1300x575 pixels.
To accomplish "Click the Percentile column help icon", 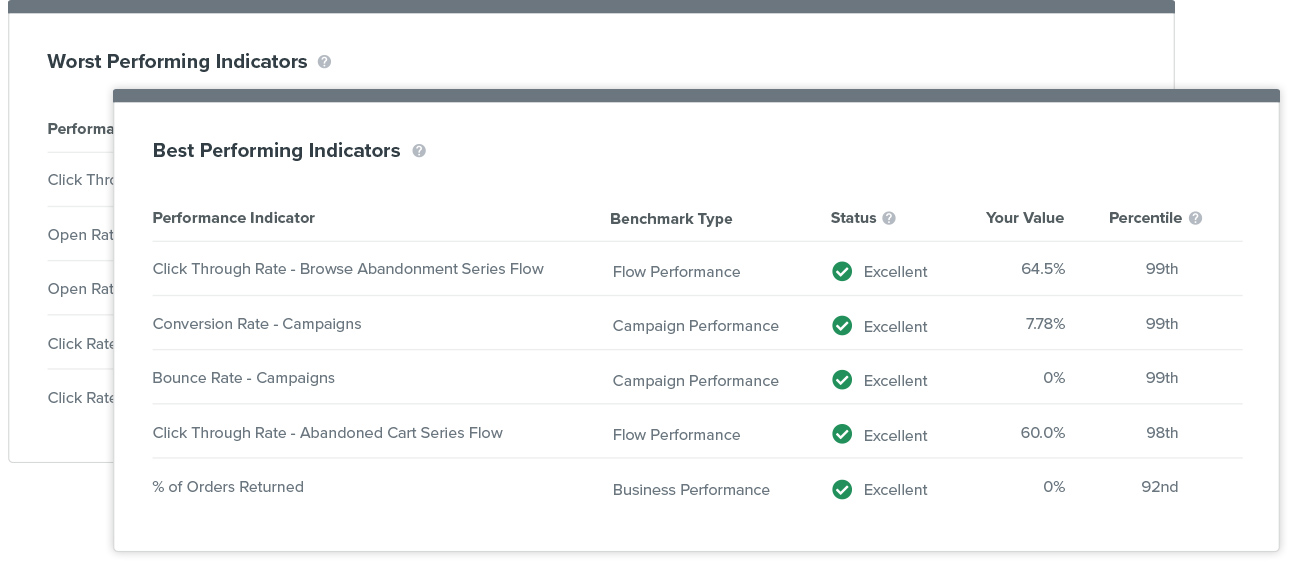I will click(1195, 218).
